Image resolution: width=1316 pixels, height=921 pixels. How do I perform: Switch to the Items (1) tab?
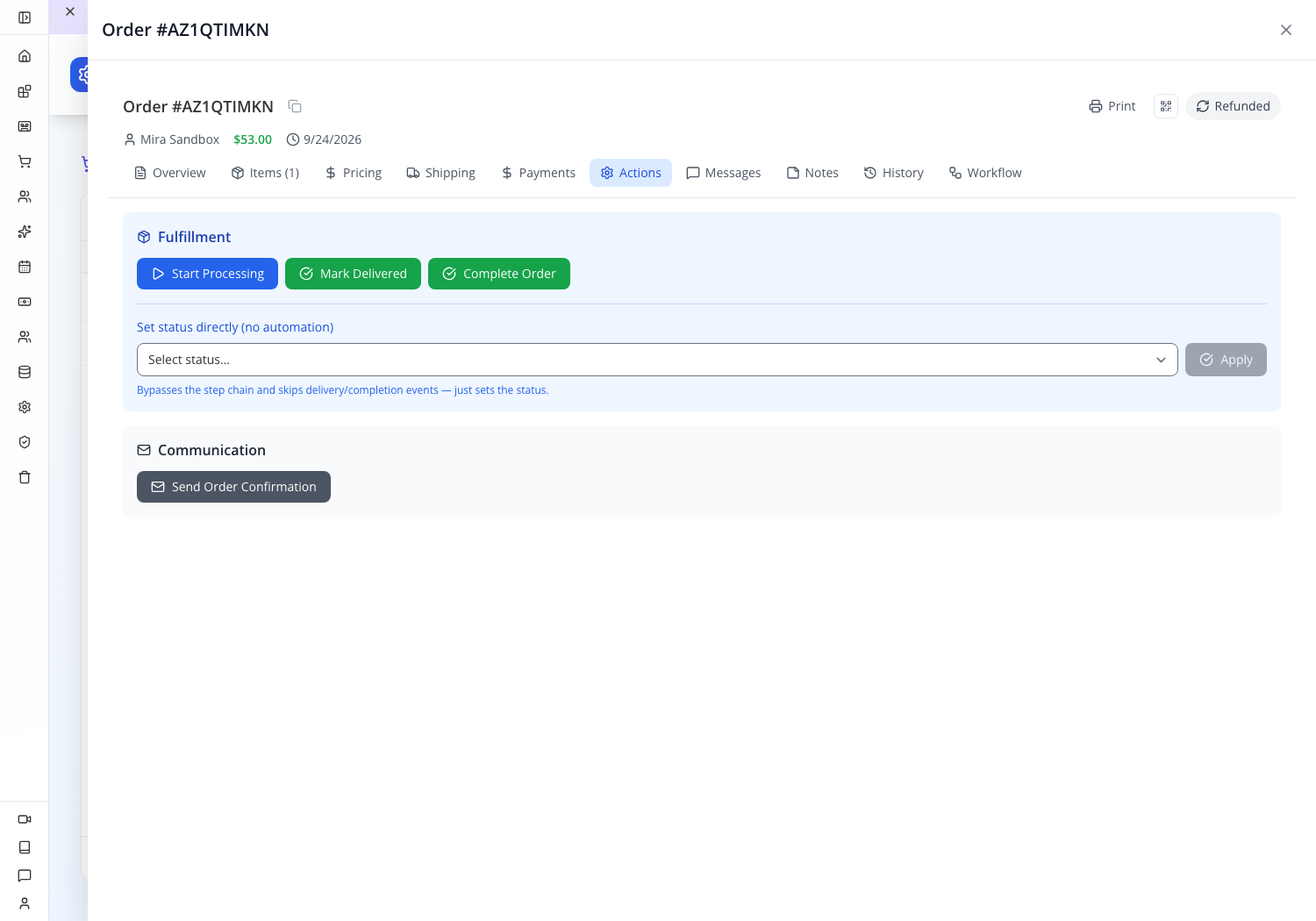[x=265, y=173]
